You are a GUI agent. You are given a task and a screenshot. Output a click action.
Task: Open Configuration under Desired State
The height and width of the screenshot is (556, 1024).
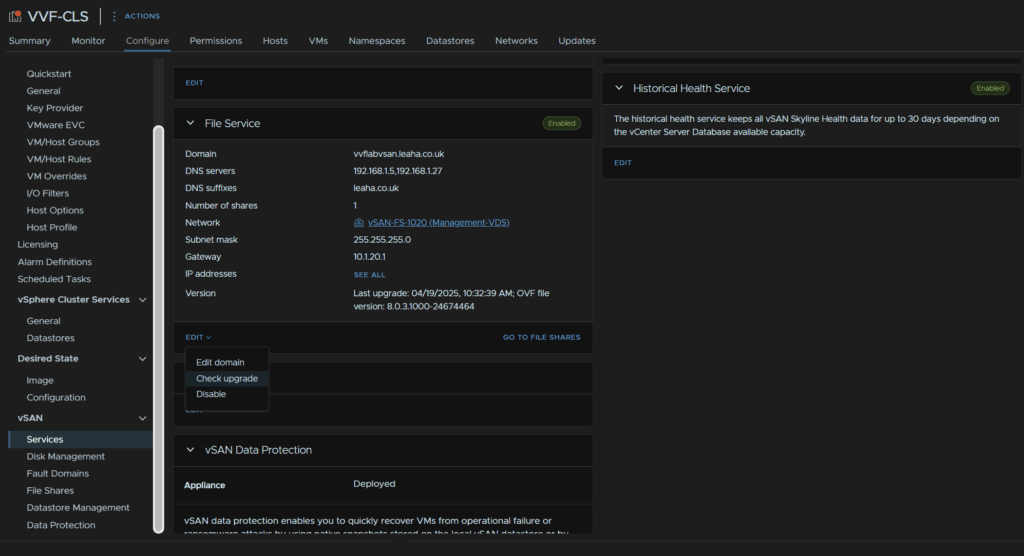56,397
